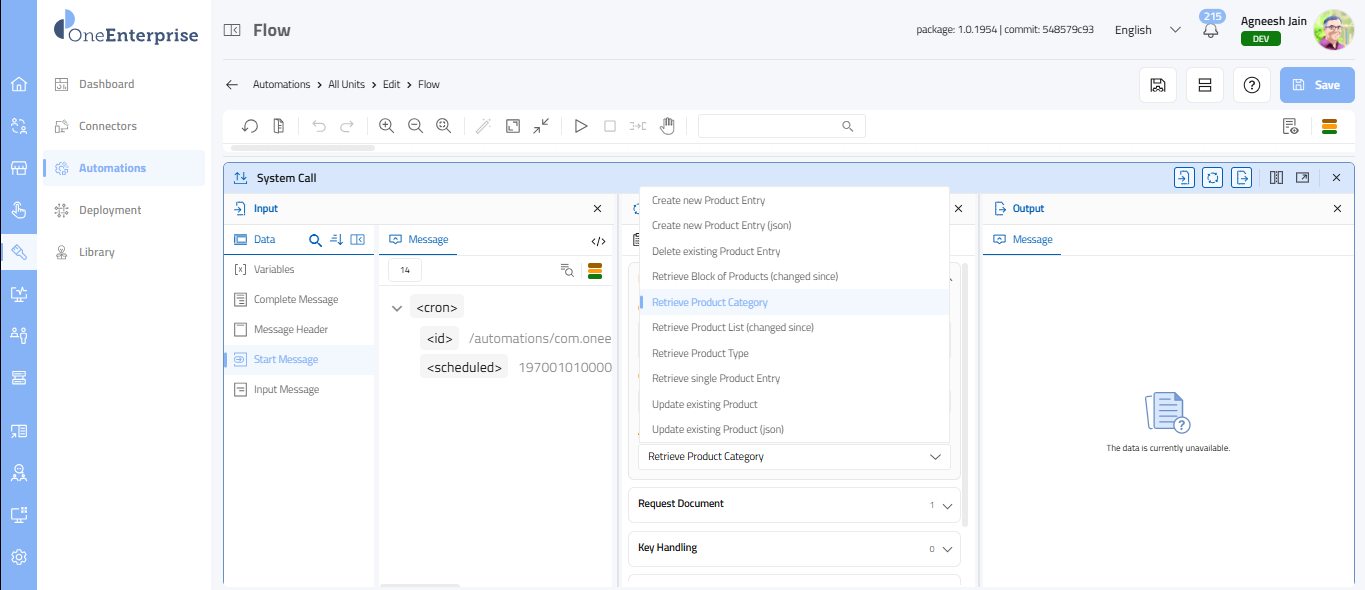This screenshot has height=590, width=1365.
Task: Click the search icon in Data panel
Action: coord(315,240)
